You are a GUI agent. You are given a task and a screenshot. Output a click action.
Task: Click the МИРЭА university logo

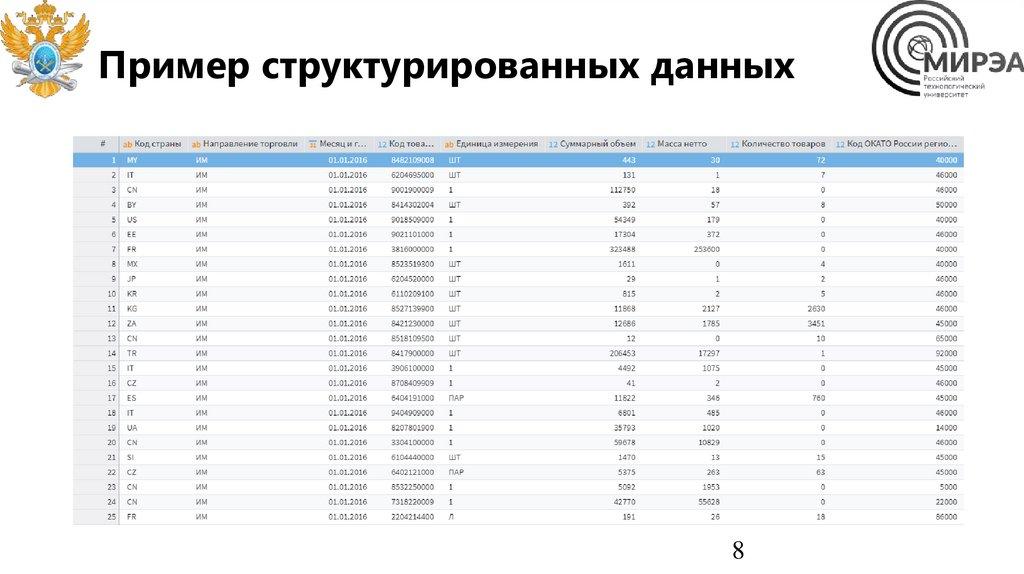pos(945,60)
